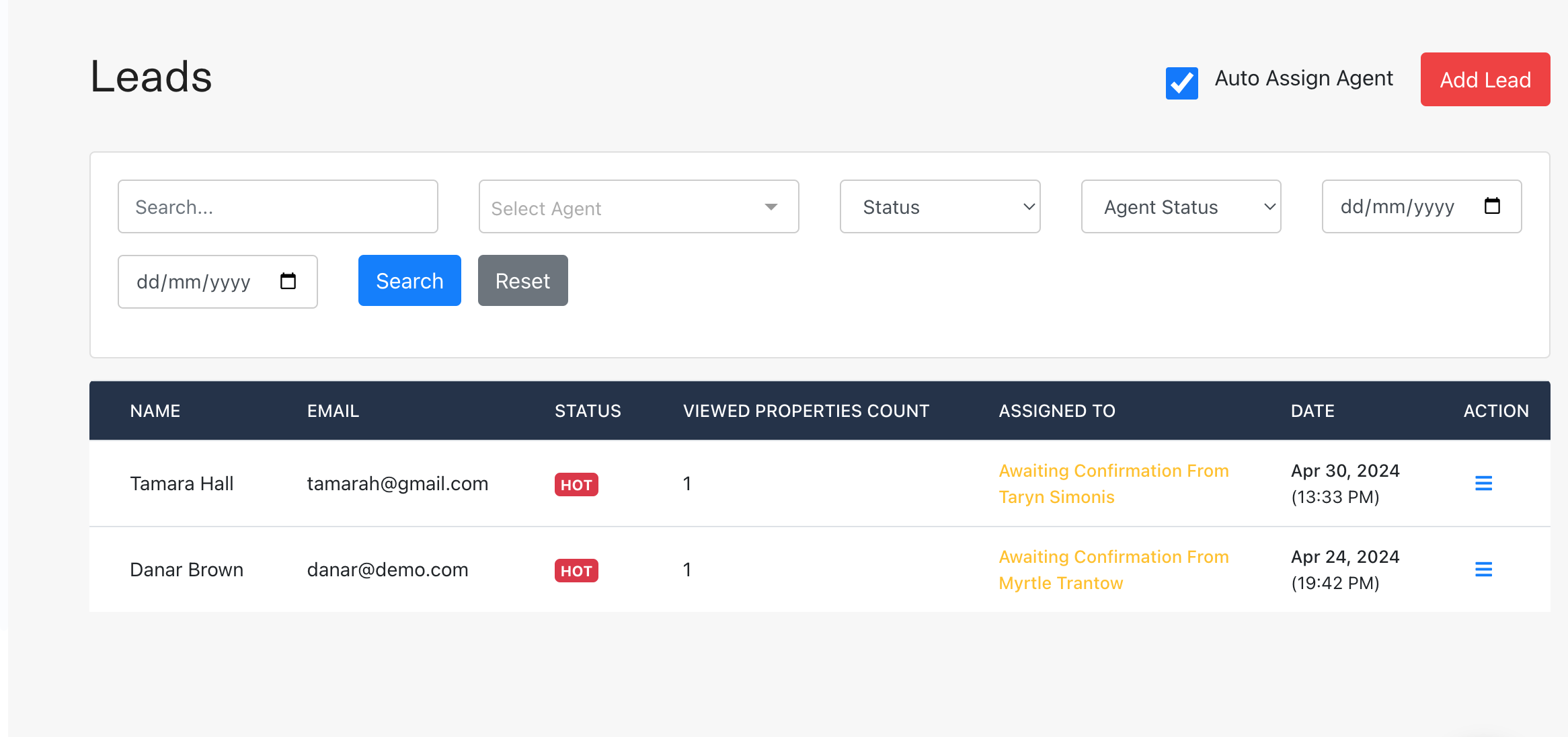Click the HOT badge on Danar Brown's row
1568x737 pixels.
coord(576,570)
